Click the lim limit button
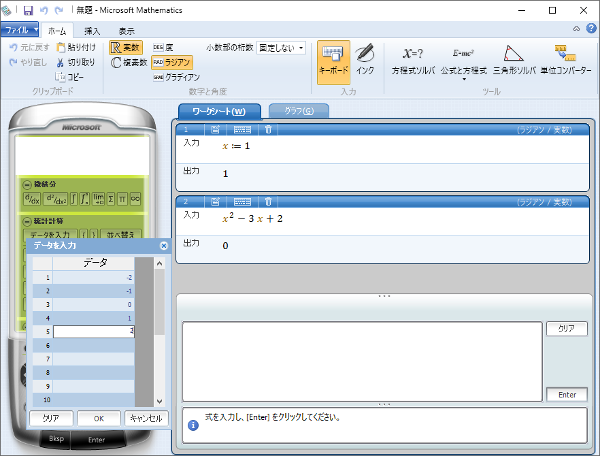Image resolution: width=600 pixels, height=456 pixels. (98, 199)
